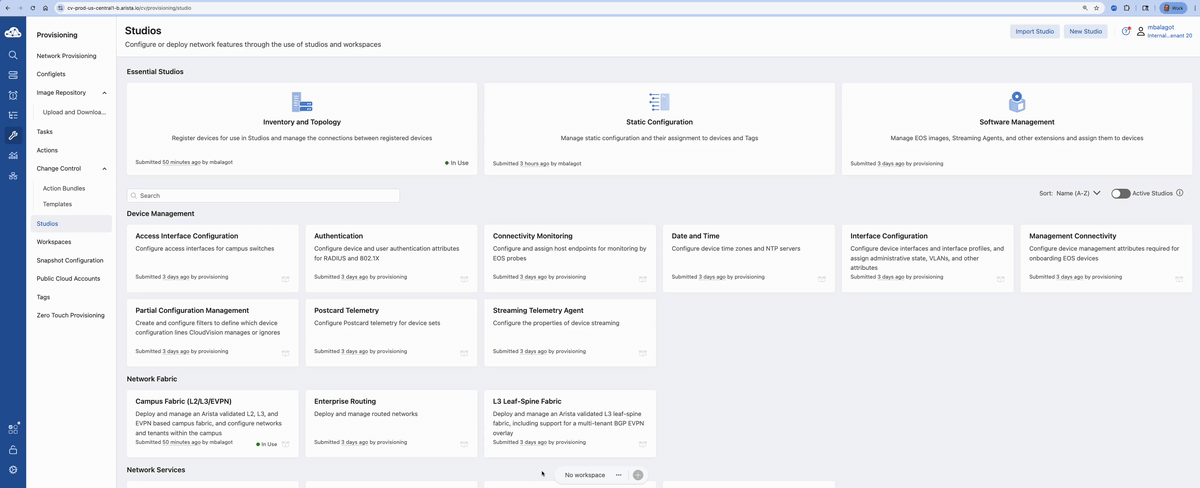Screen dimensions: 1200x488
Task: Open the help icon with red notification dot
Action: 1126,31
